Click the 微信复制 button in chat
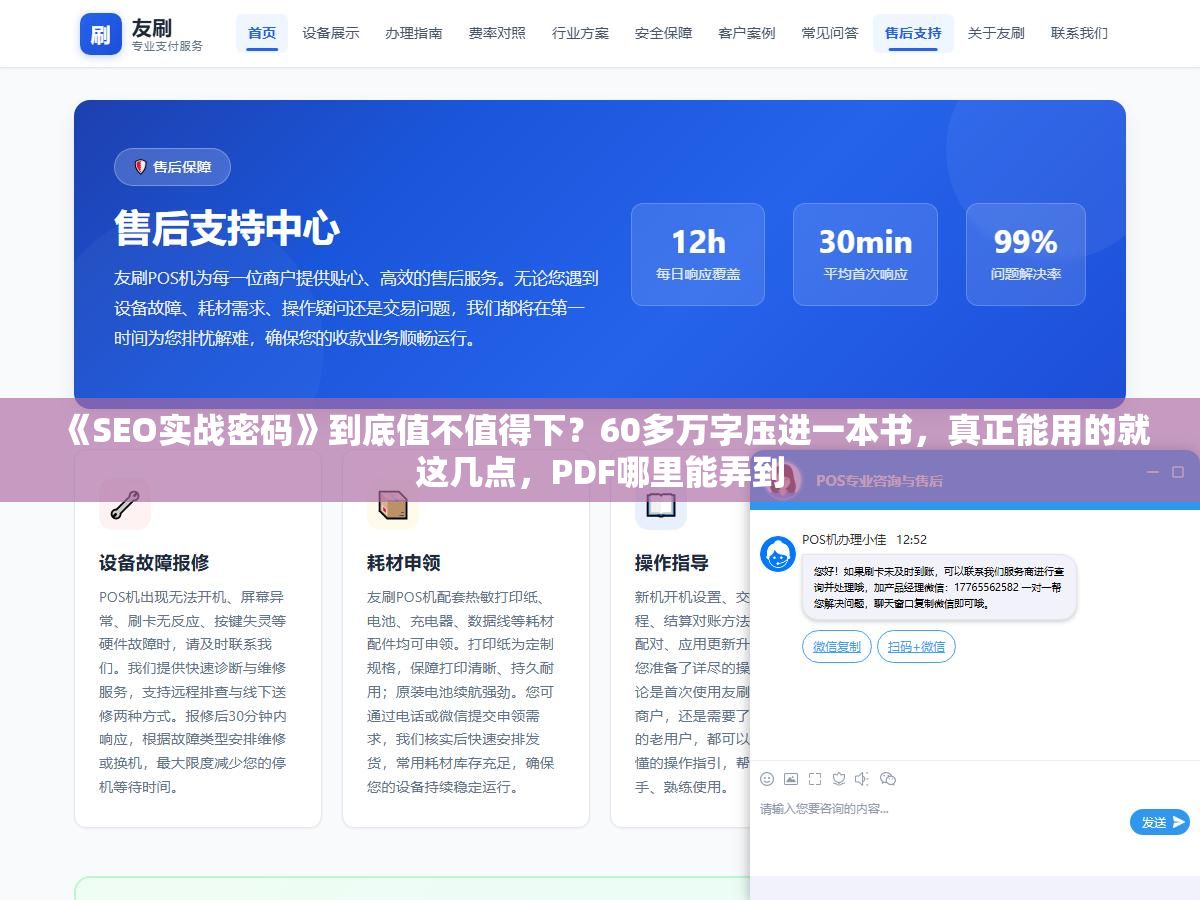The width and height of the screenshot is (1200, 900). pyautogui.click(x=837, y=647)
